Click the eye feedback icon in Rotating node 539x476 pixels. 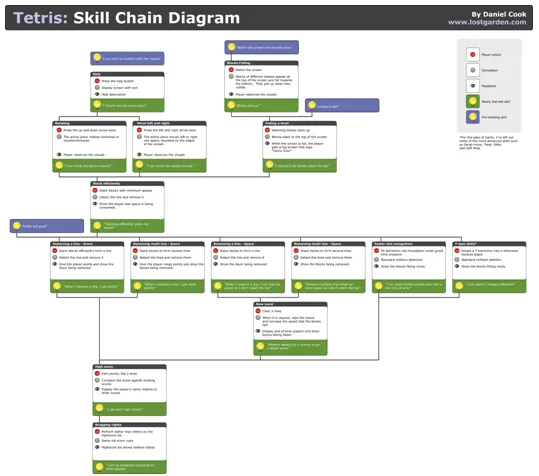tap(59, 155)
